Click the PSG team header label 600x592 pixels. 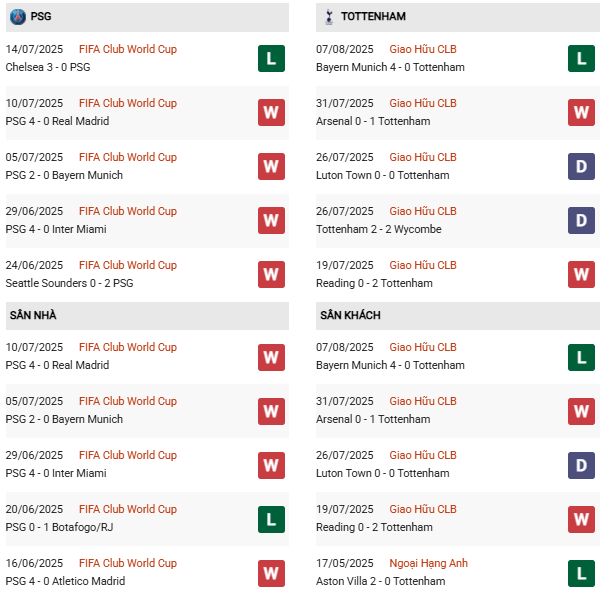41,17
